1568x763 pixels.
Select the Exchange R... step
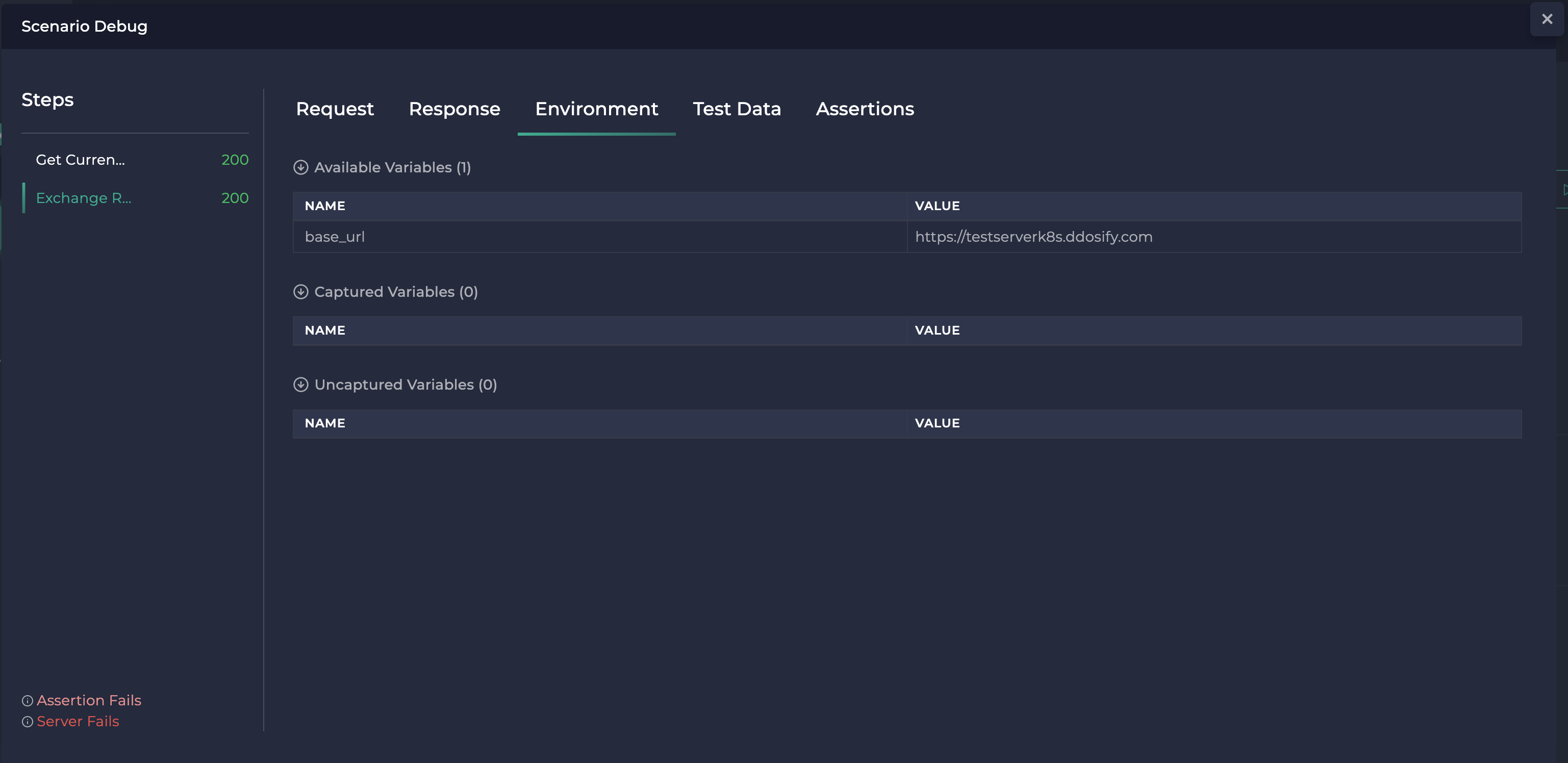click(x=83, y=198)
